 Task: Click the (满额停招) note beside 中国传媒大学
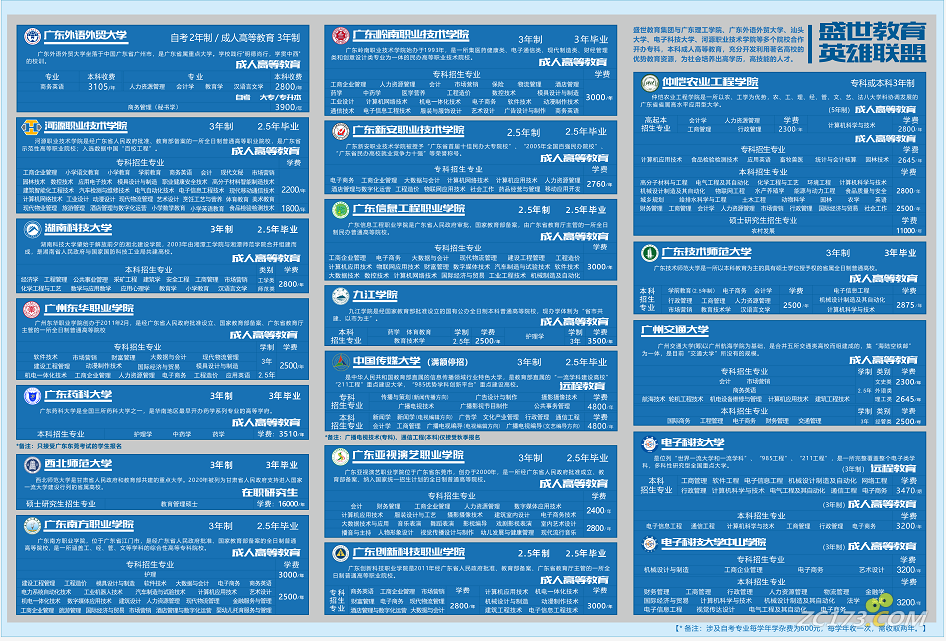pos(448,362)
